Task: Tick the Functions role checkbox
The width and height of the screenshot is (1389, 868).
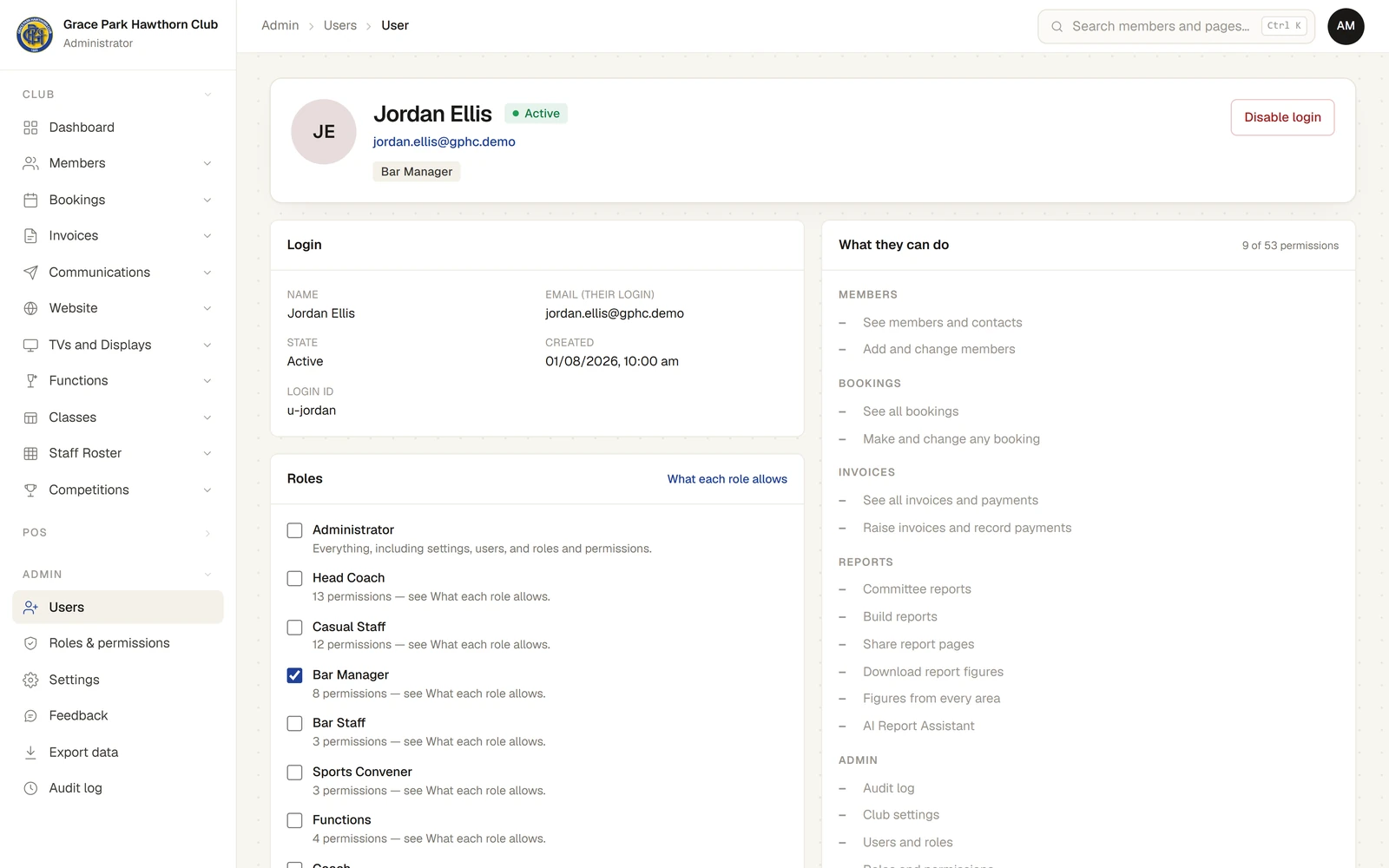Action: tap(295, 820)
